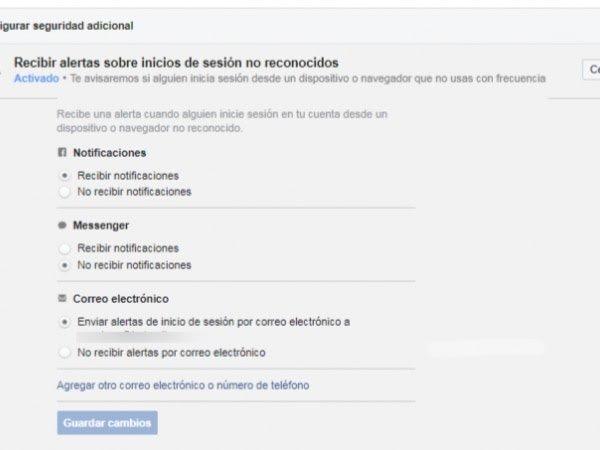Choose No recibir notificaciones under Messenger
Viewport: 600px width, 450px height.
(x=64, y=265)
